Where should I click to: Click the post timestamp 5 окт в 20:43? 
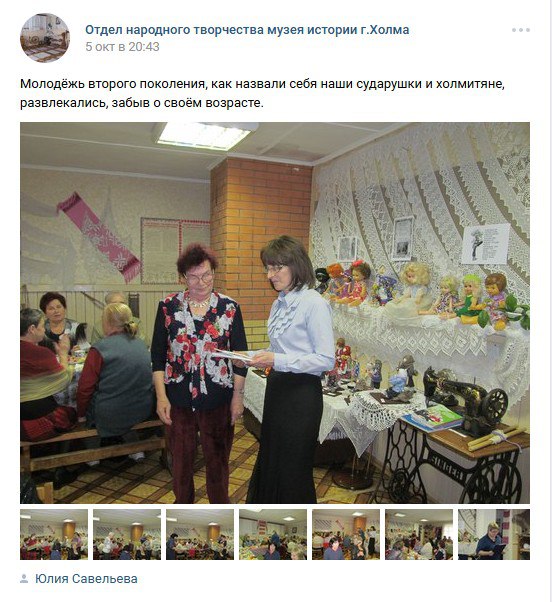122,47
